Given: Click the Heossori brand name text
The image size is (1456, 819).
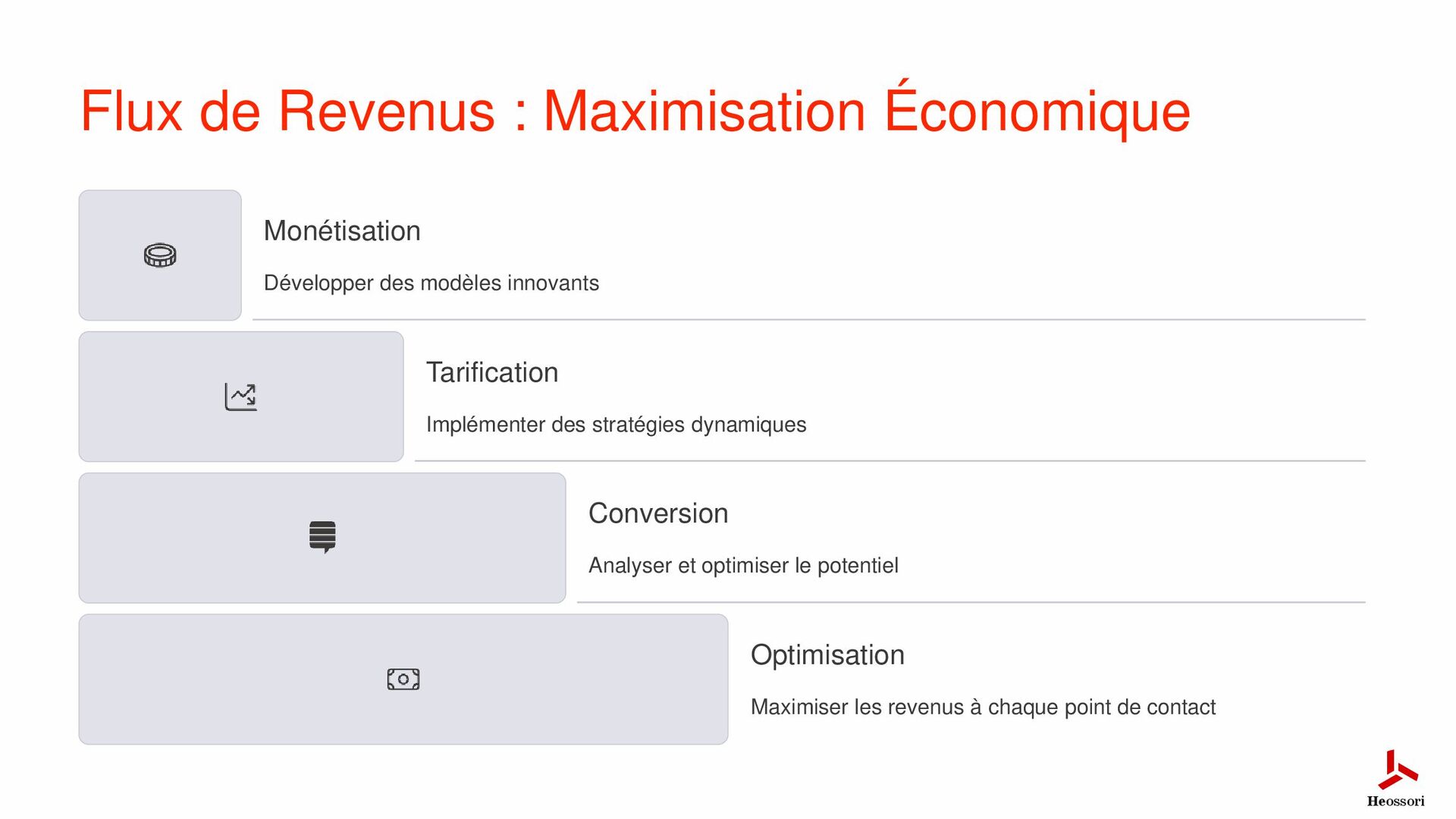Looking at the screenshot, I should point(1396,801).
